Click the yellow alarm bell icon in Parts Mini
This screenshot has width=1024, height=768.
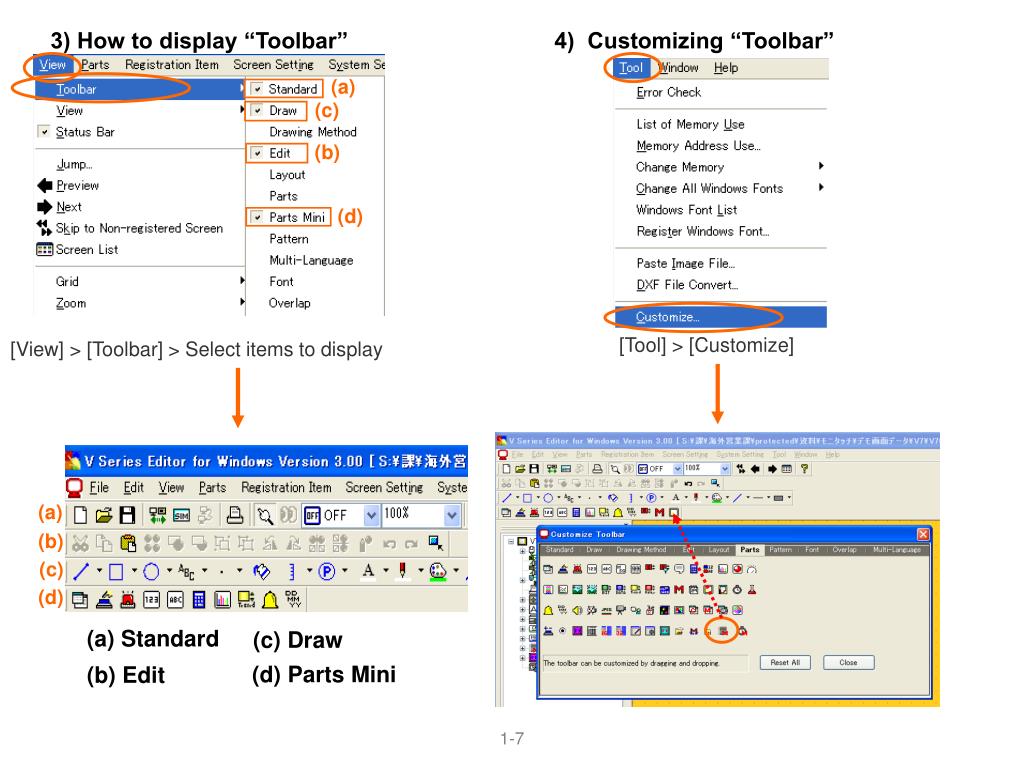coord(271,599)
